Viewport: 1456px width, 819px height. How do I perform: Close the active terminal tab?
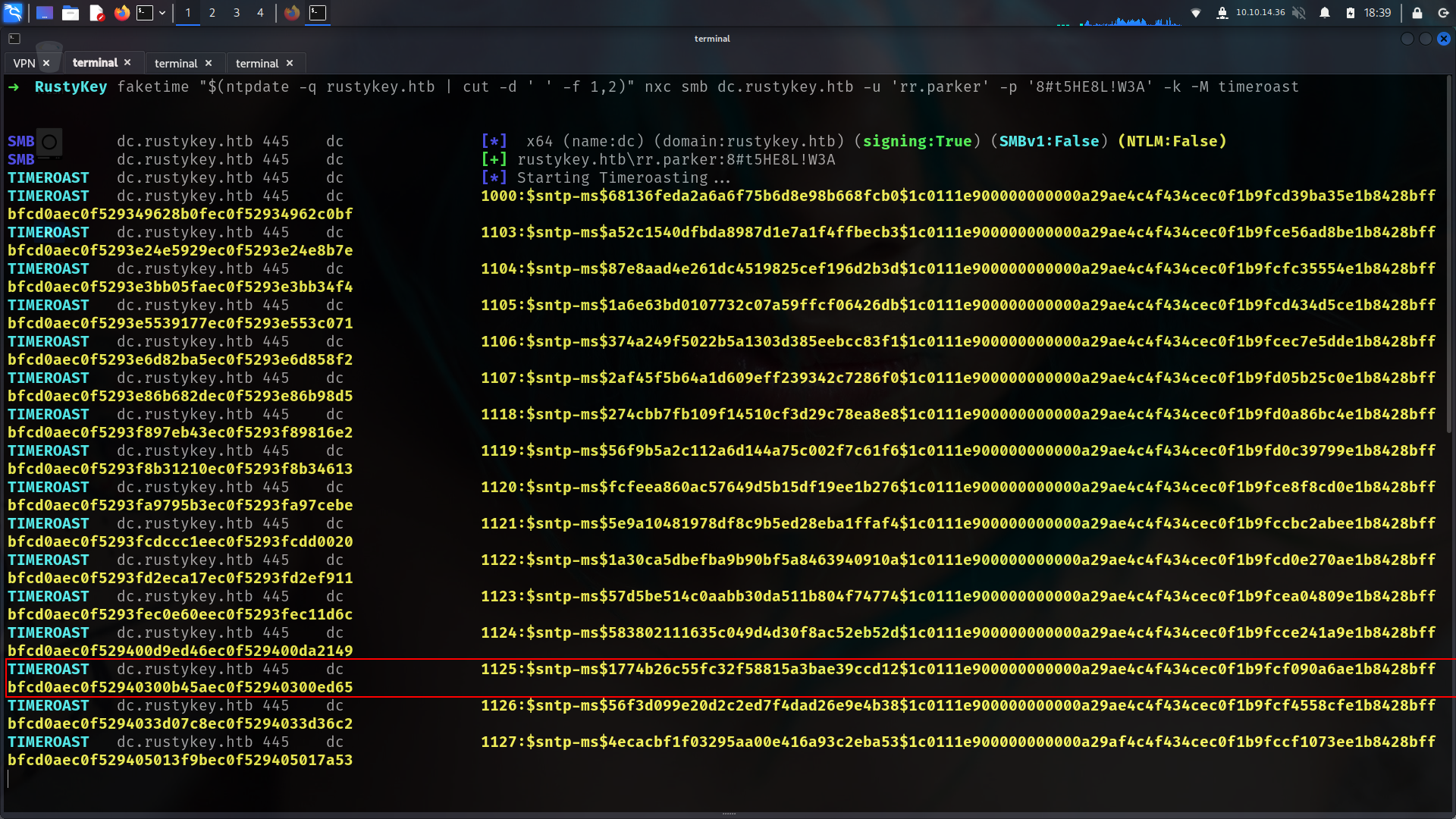(x=127, y=63)
